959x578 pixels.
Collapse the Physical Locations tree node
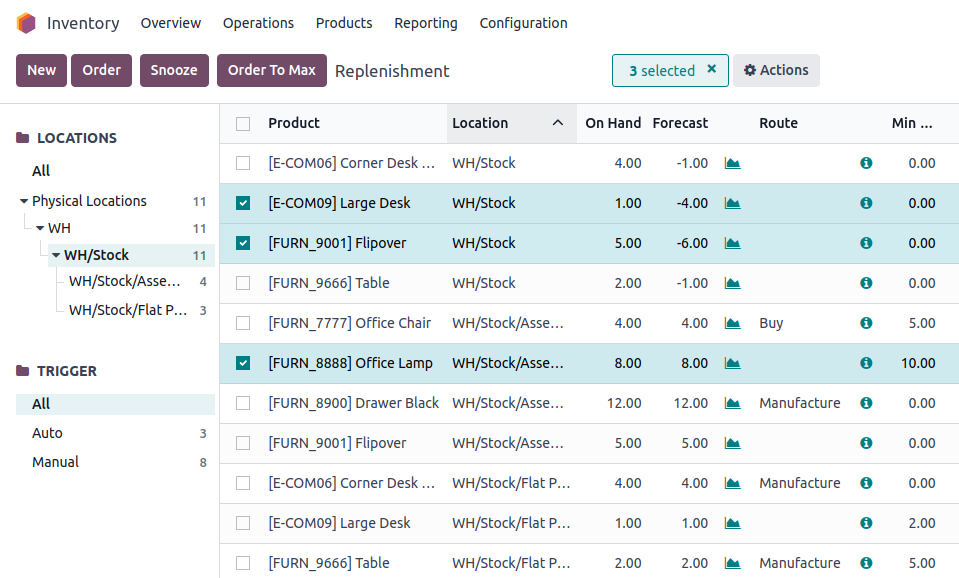pyautogui.click(x=24, y=201)
